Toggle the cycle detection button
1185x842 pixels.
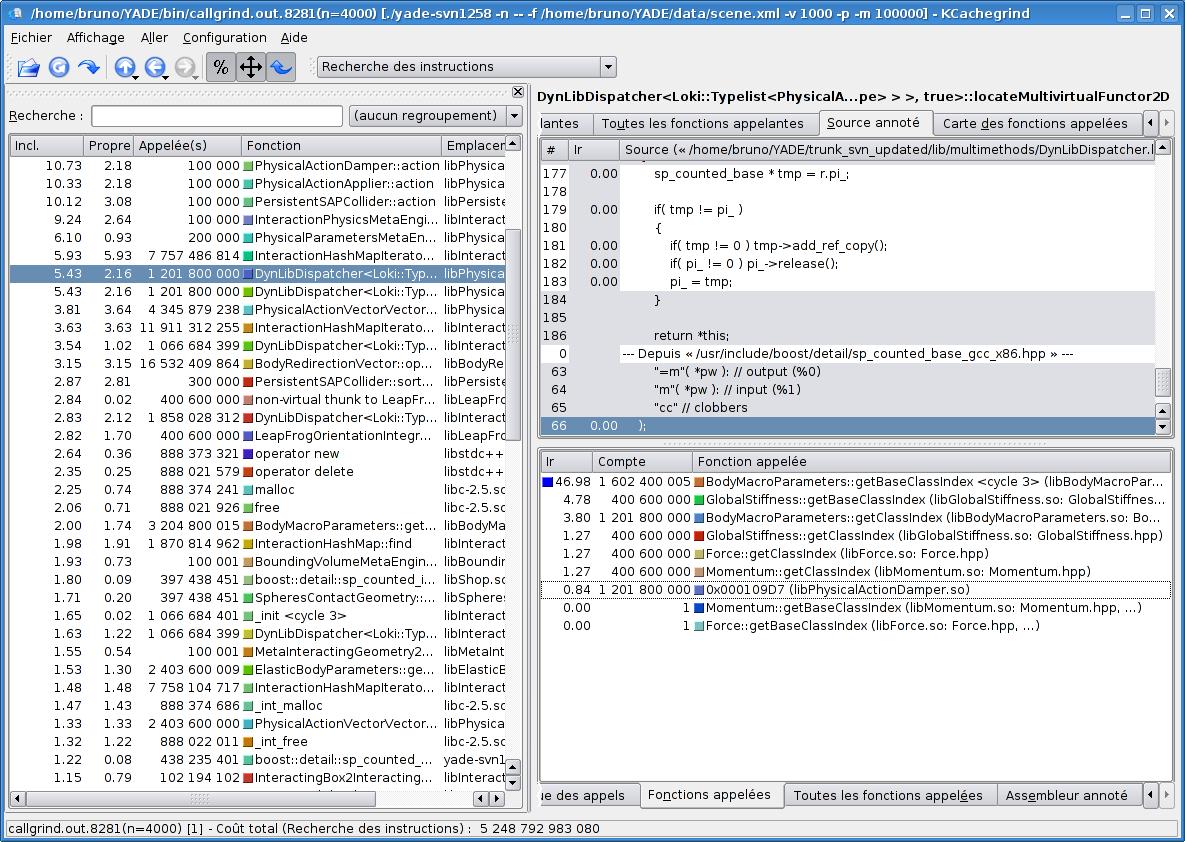(x=281, y=67)
